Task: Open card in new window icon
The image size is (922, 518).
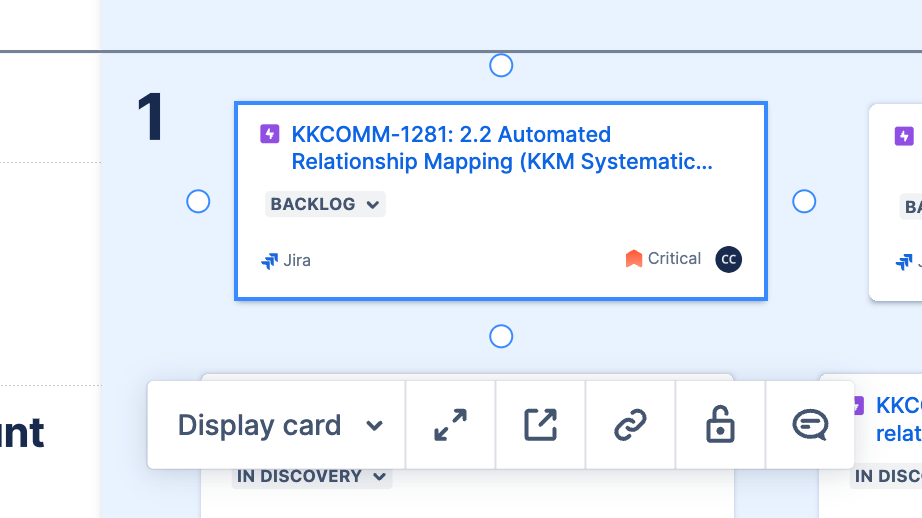Action: coord(540,425)
